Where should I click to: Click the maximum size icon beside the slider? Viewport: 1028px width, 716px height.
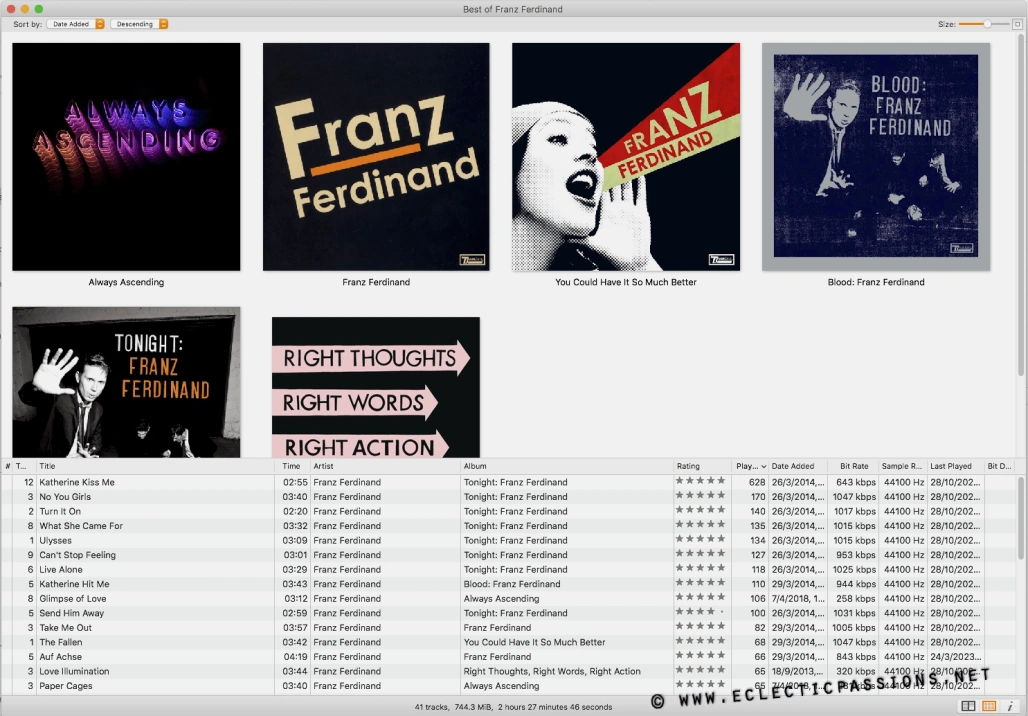1018,24
